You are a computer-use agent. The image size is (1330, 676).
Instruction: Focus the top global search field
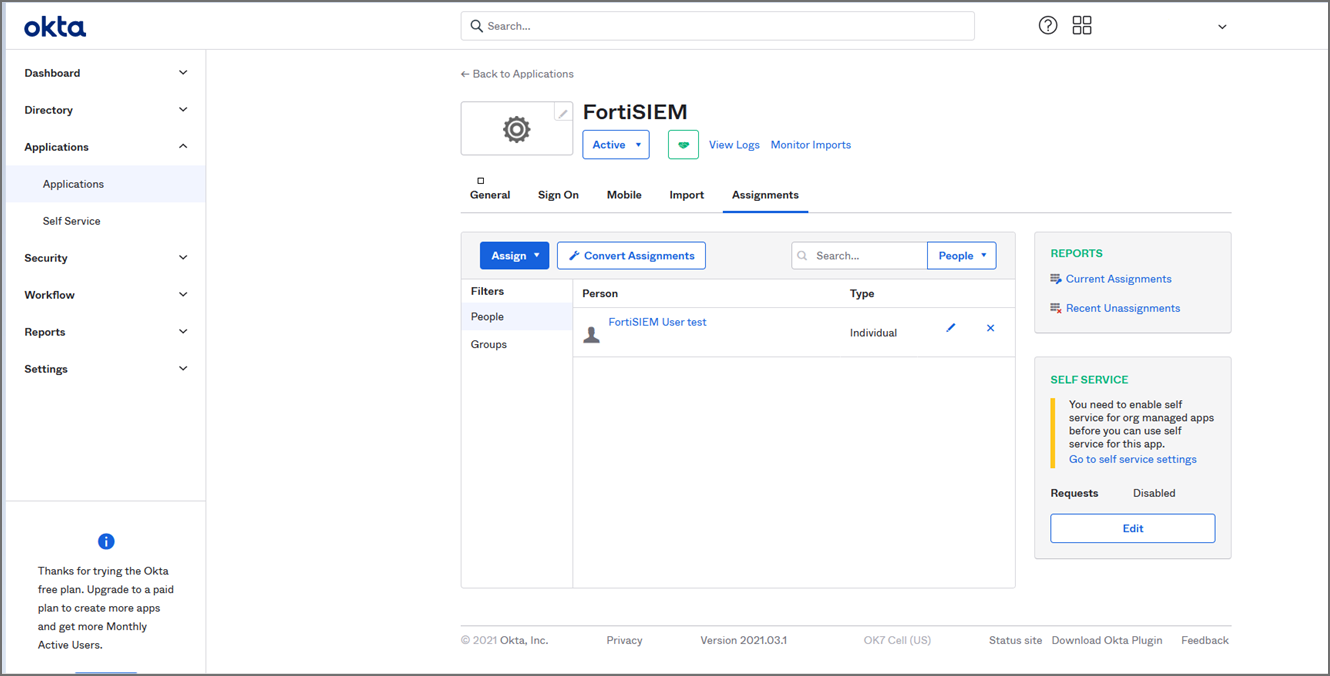(718, 26)
